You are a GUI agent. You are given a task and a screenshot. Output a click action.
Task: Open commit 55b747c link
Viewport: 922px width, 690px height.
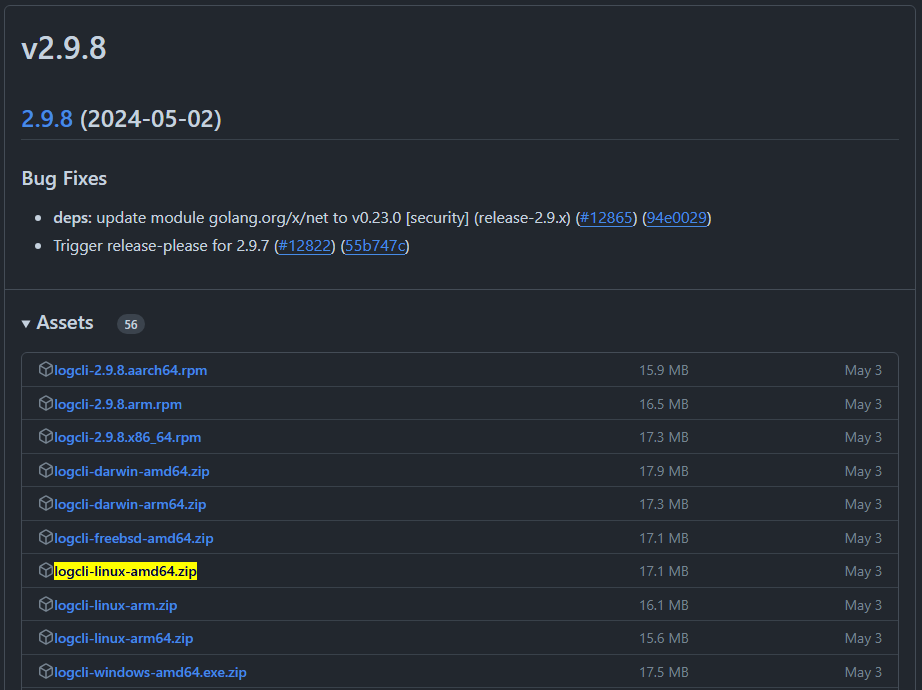[x=375, y=246]
